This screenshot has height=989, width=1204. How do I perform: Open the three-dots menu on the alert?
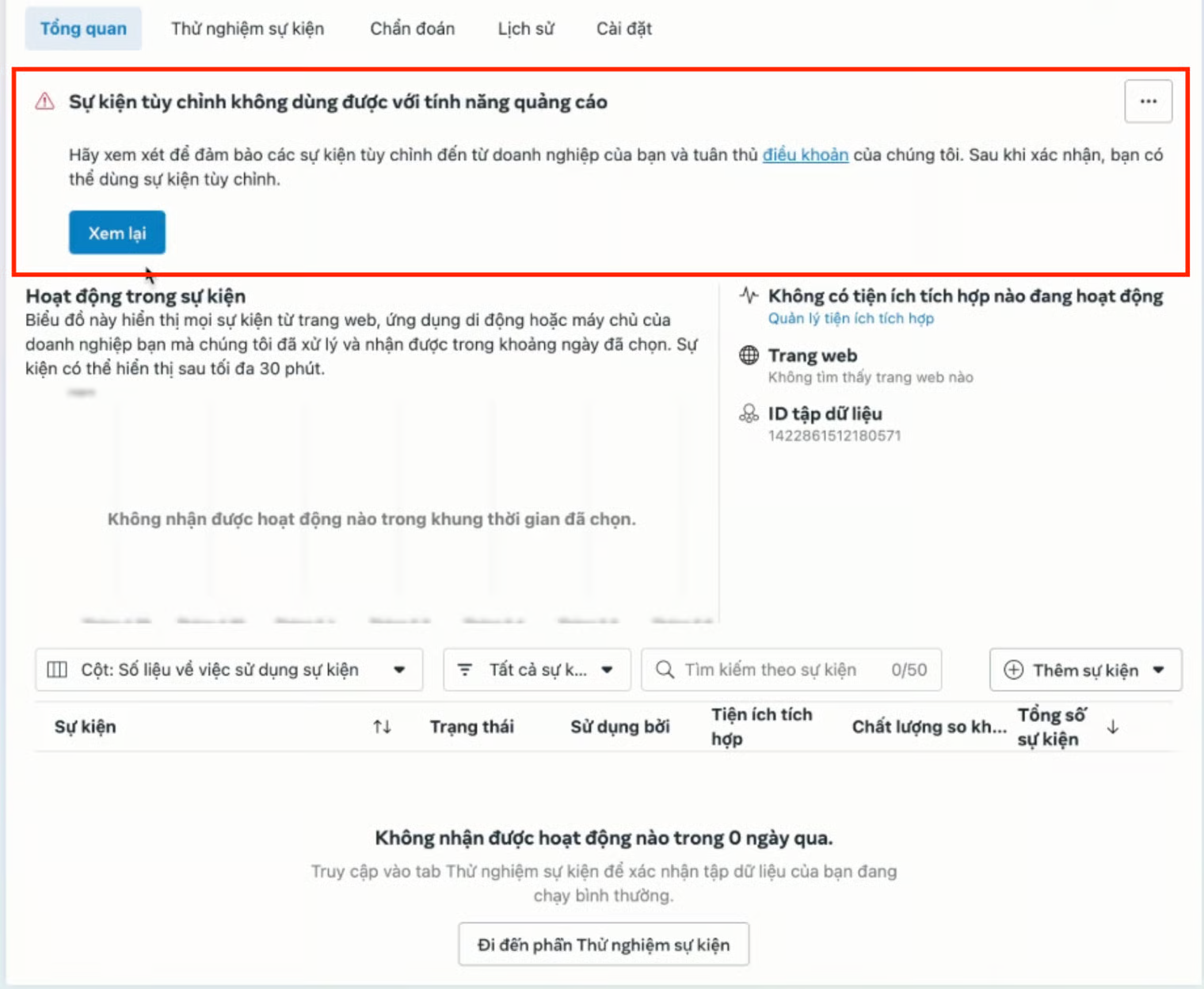pos(1148,101)
